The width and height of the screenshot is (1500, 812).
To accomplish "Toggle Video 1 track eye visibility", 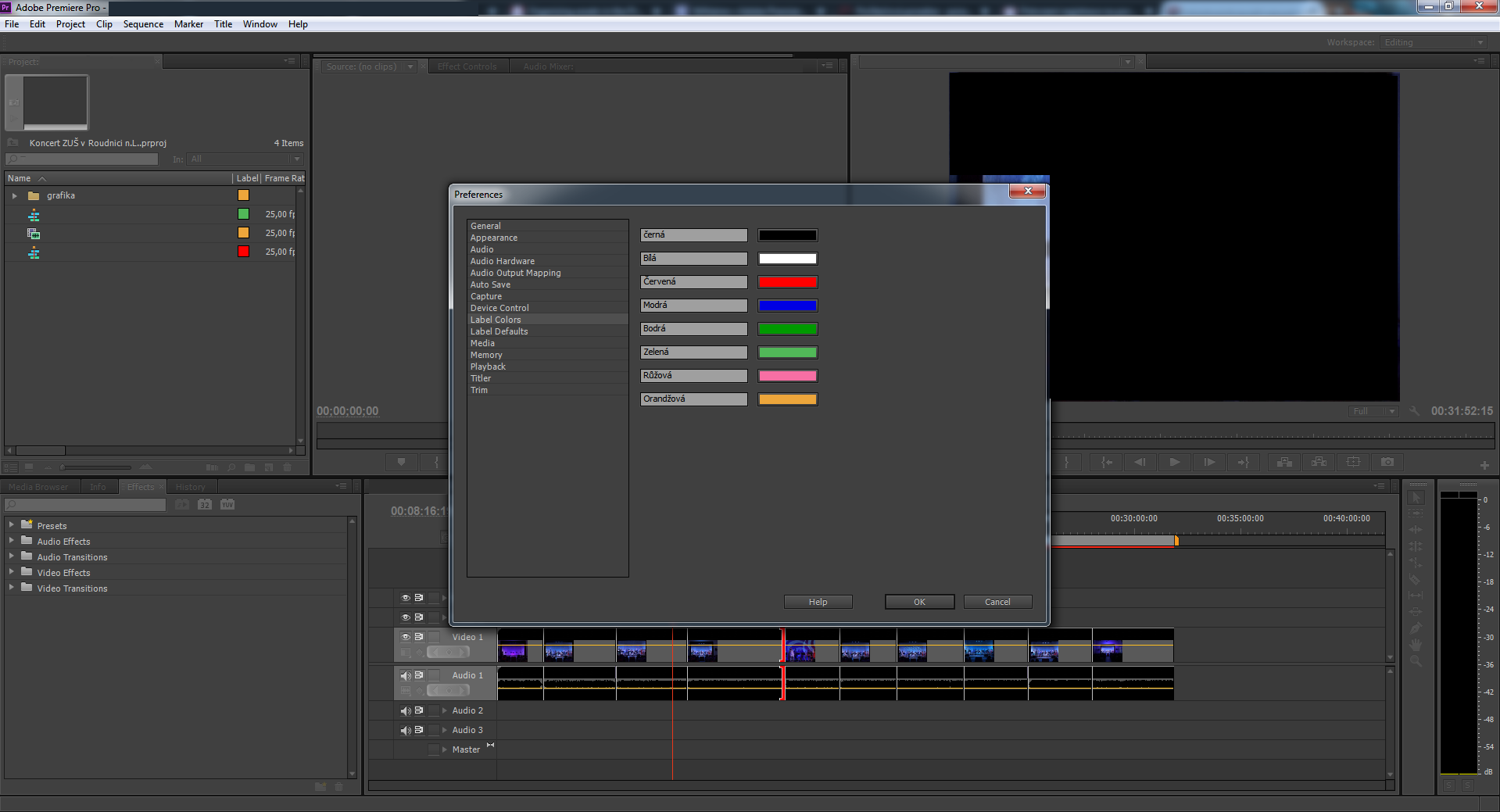I will click(406, 637).
